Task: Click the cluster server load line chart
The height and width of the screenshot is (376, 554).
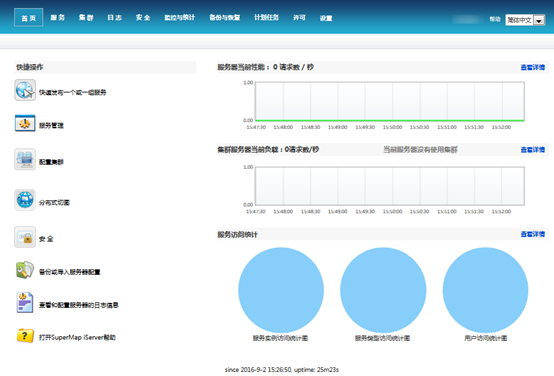Action: (390, 186)
